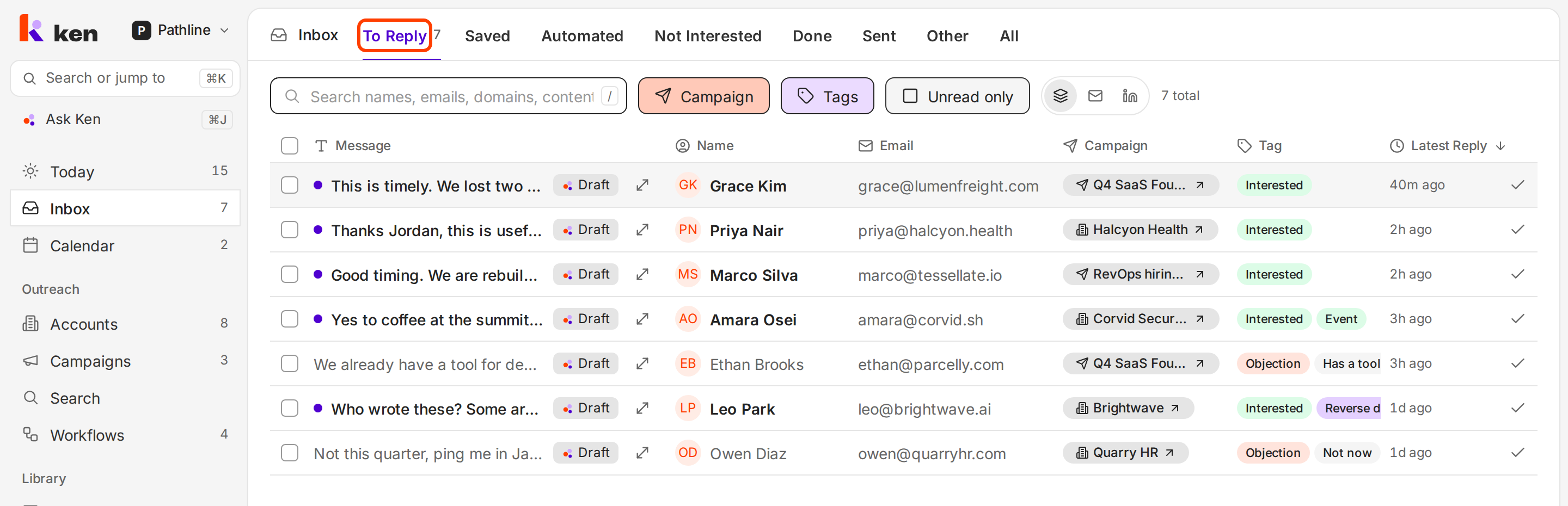Open the RevOps hiring campaign link
Image resolution: width=1568 pixels, height=506 pixels.
[x=1140, y=274]
